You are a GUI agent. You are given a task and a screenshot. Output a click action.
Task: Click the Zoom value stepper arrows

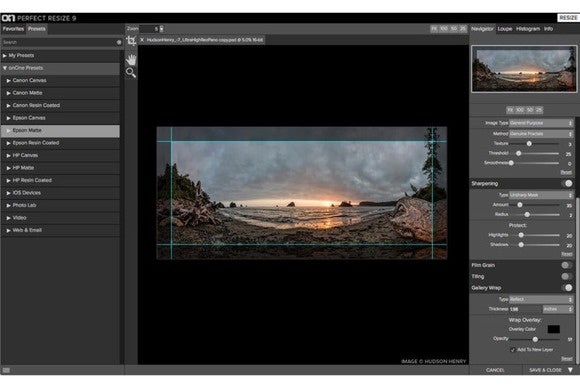[161, 28]
